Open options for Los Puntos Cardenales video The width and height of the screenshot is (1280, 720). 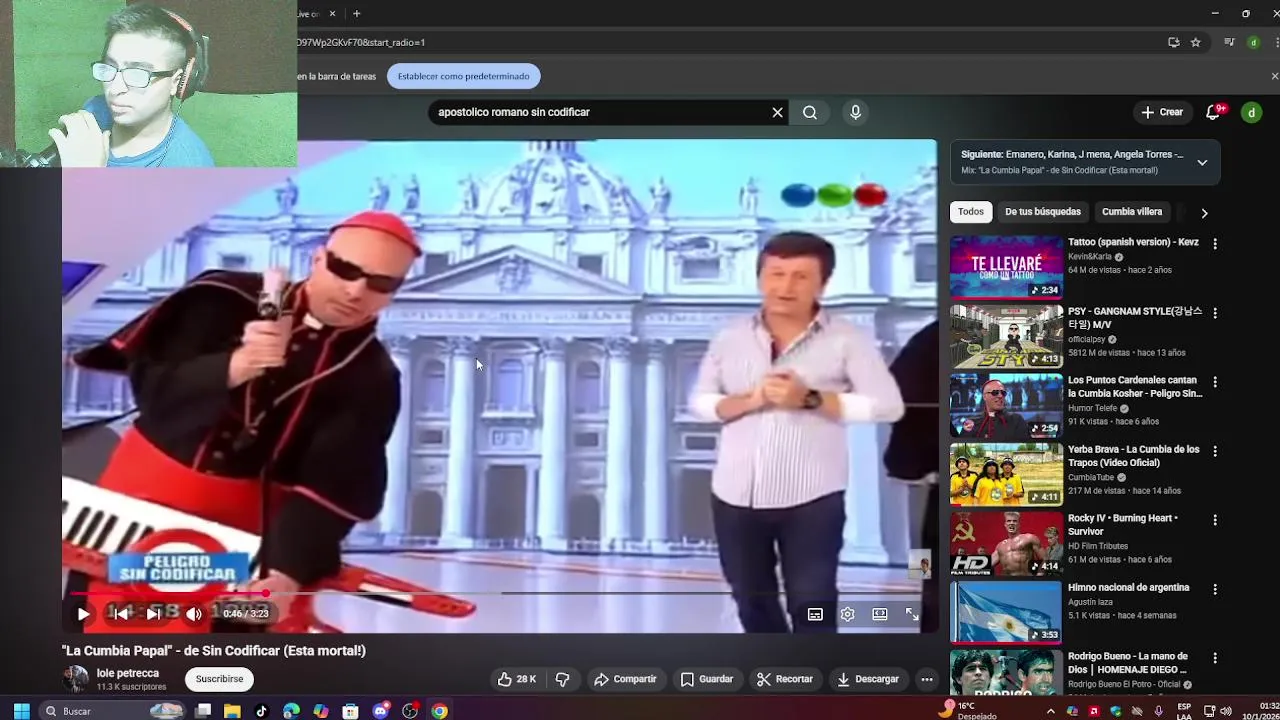pos(1215,382)
